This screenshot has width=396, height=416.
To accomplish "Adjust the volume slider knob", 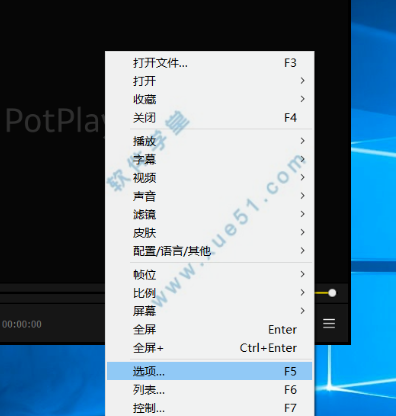I will [332, 293].
